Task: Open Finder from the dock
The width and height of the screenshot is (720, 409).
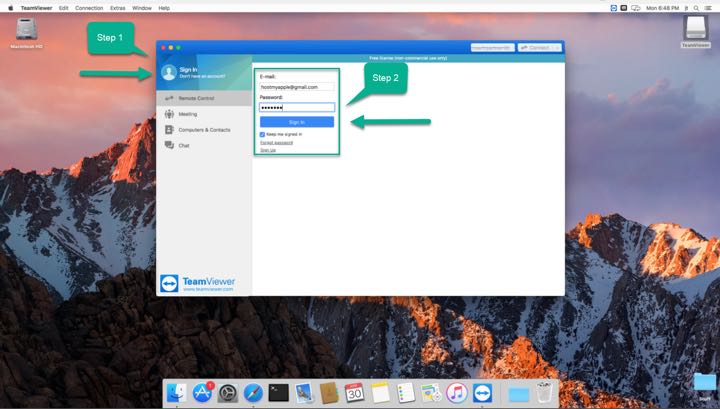Action: pyautogui.click(x=176, y=393)
